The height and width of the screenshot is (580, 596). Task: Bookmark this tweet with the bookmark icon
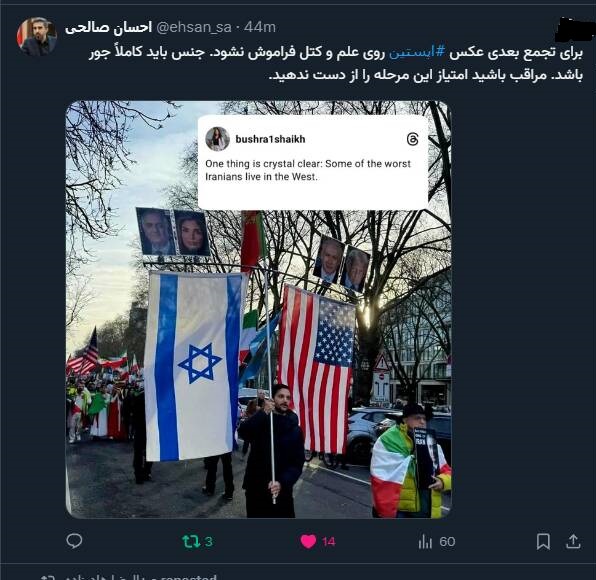point(543,541)
